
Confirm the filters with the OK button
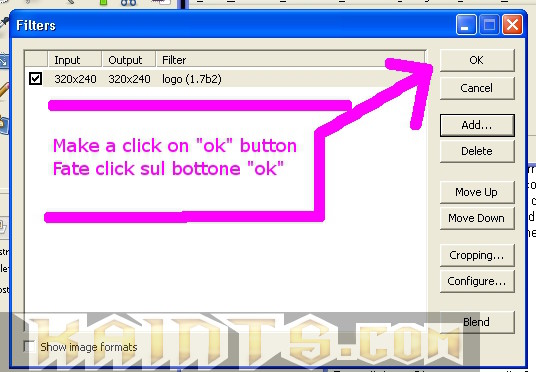click(477, 60)
